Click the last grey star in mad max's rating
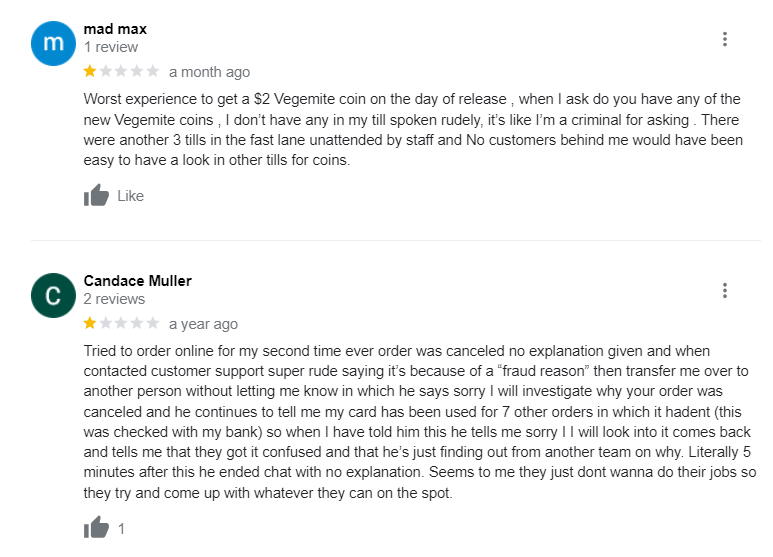 153,71
